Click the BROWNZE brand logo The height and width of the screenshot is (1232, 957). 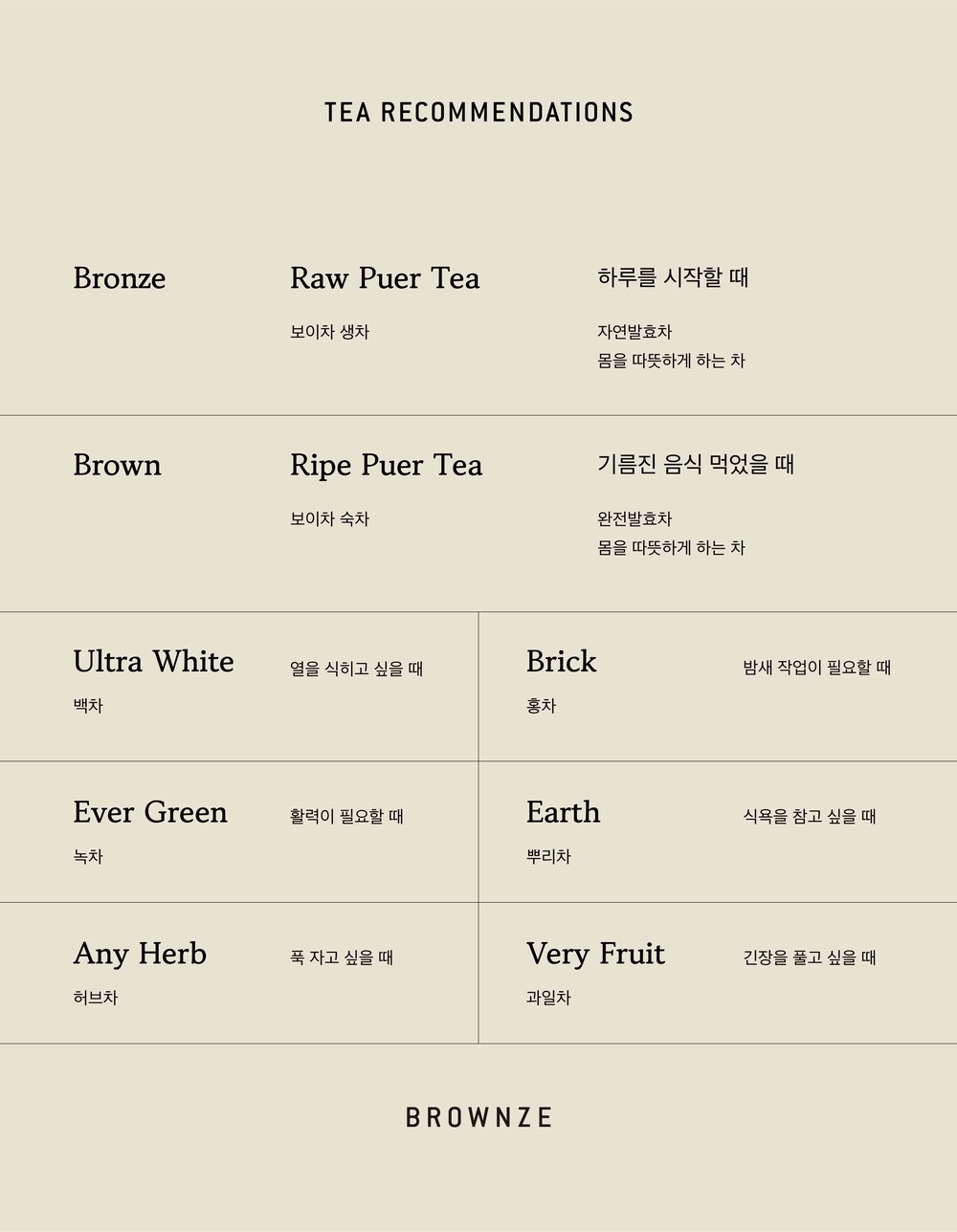[x=478, y=1117]
